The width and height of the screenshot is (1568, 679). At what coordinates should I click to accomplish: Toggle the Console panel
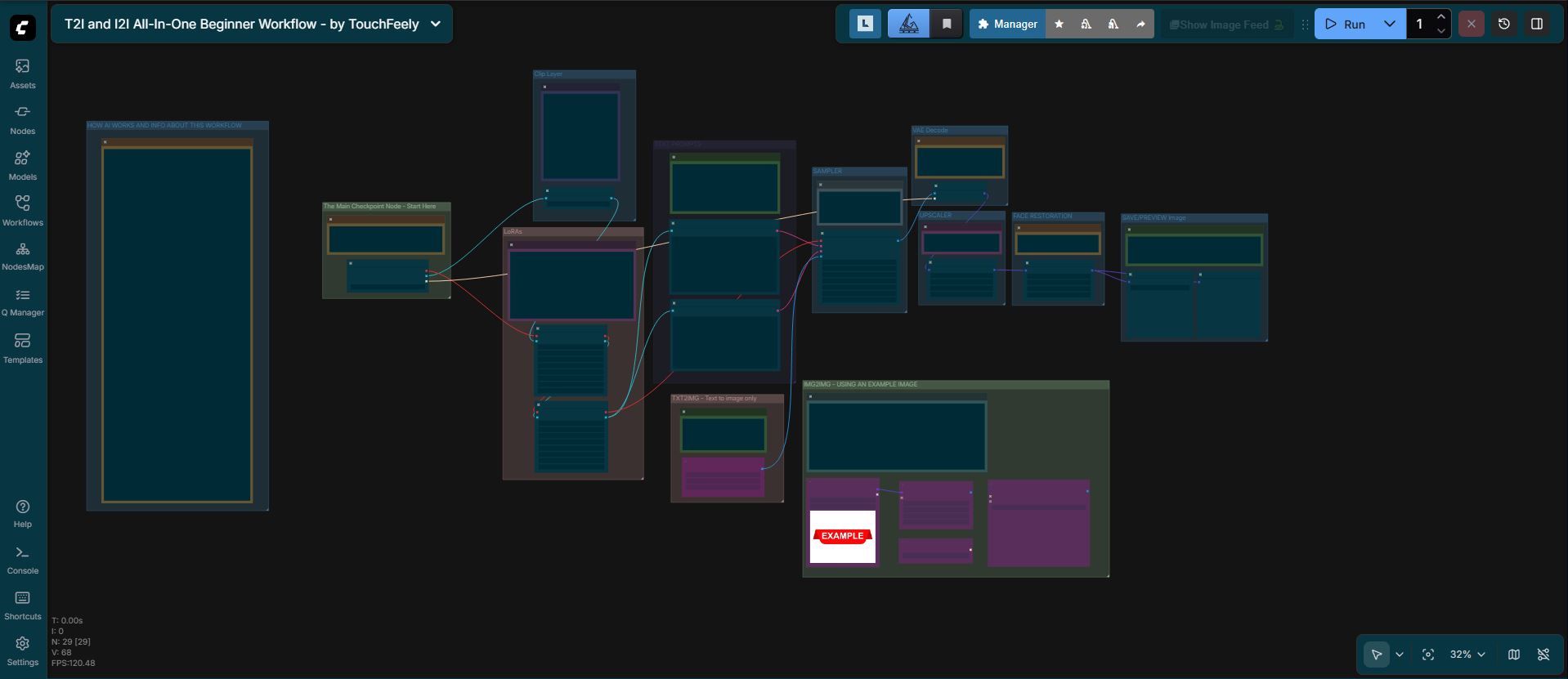[23, 560]
